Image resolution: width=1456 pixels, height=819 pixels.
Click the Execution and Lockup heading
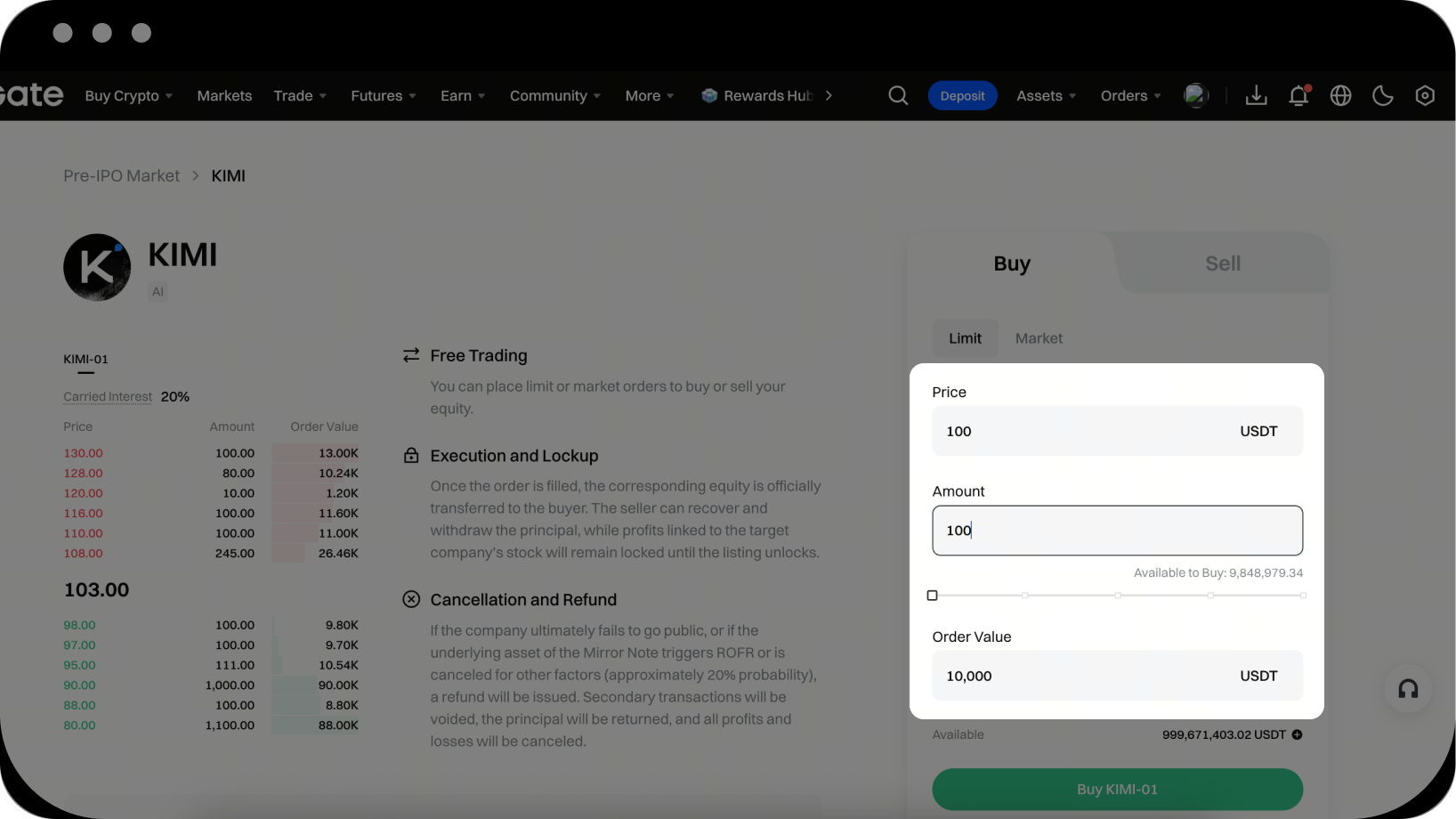(514, 456)
